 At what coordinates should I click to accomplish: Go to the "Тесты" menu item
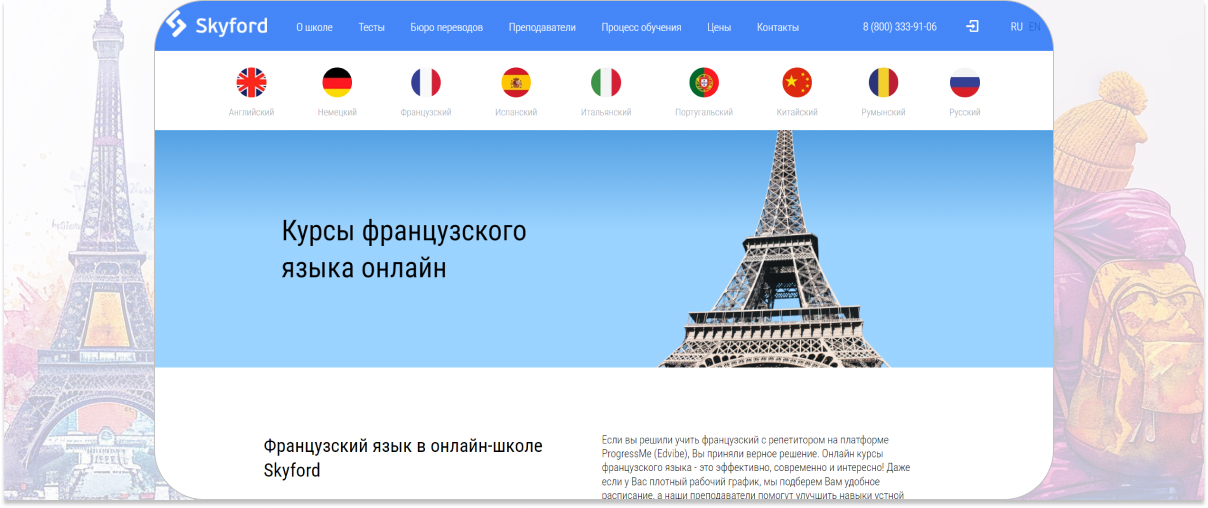371,28
